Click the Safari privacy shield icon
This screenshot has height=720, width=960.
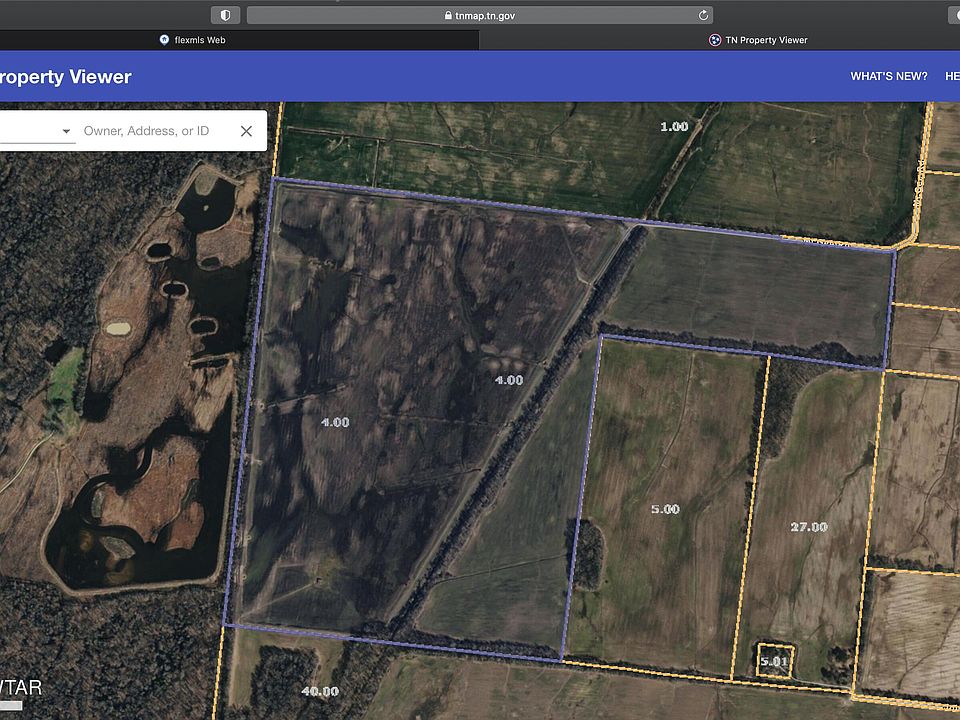point(225,15)
